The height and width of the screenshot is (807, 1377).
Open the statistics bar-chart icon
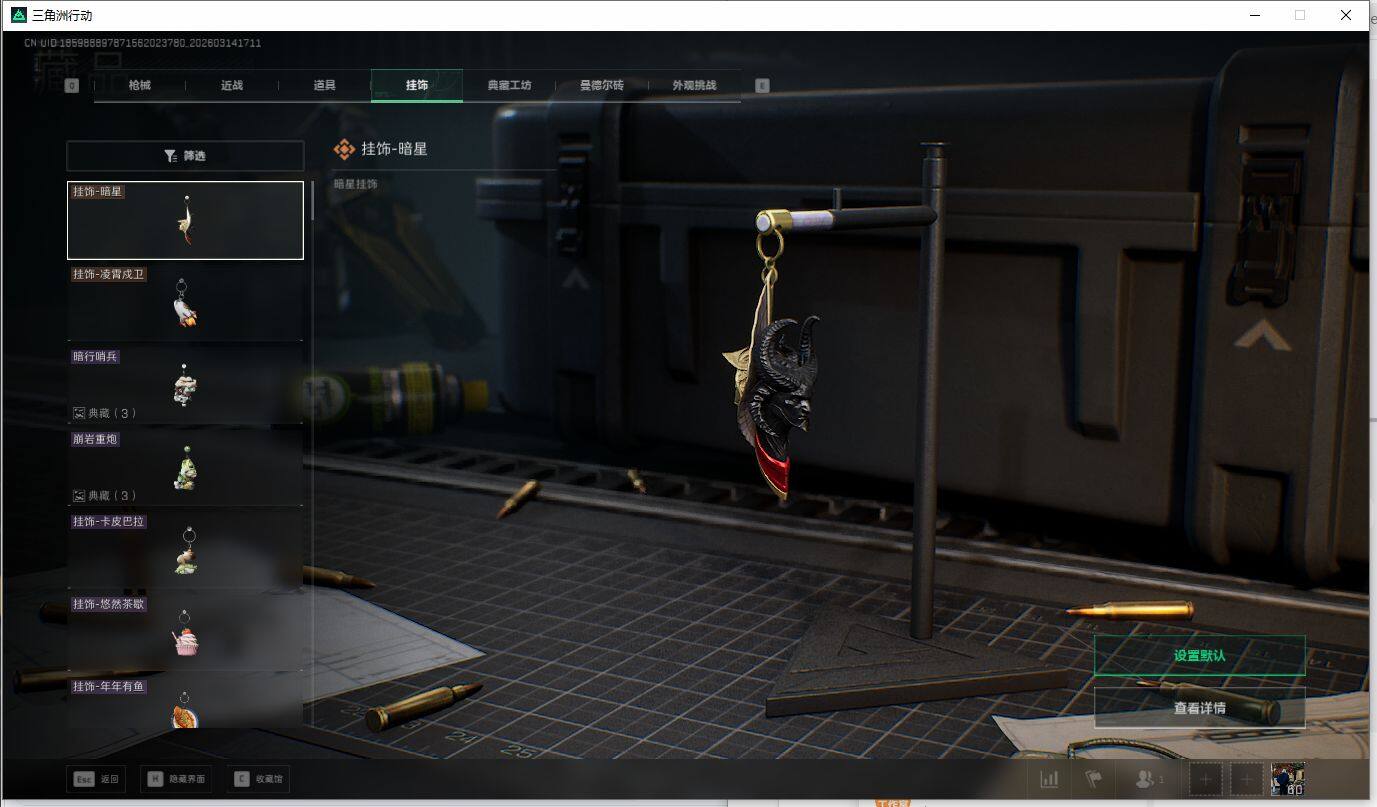point(1049,779)
